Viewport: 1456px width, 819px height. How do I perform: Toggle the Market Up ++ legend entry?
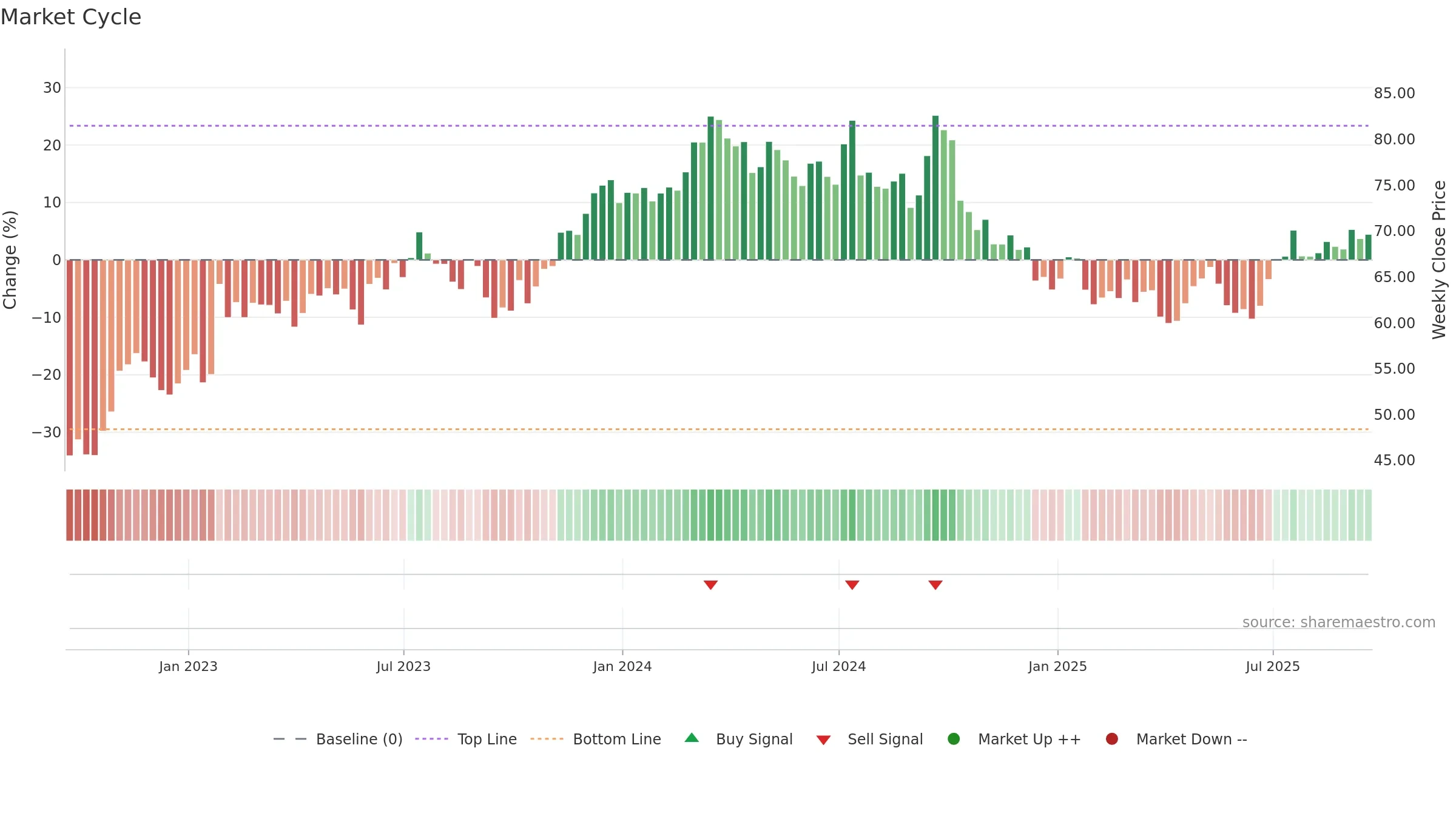coord(1014,739)
